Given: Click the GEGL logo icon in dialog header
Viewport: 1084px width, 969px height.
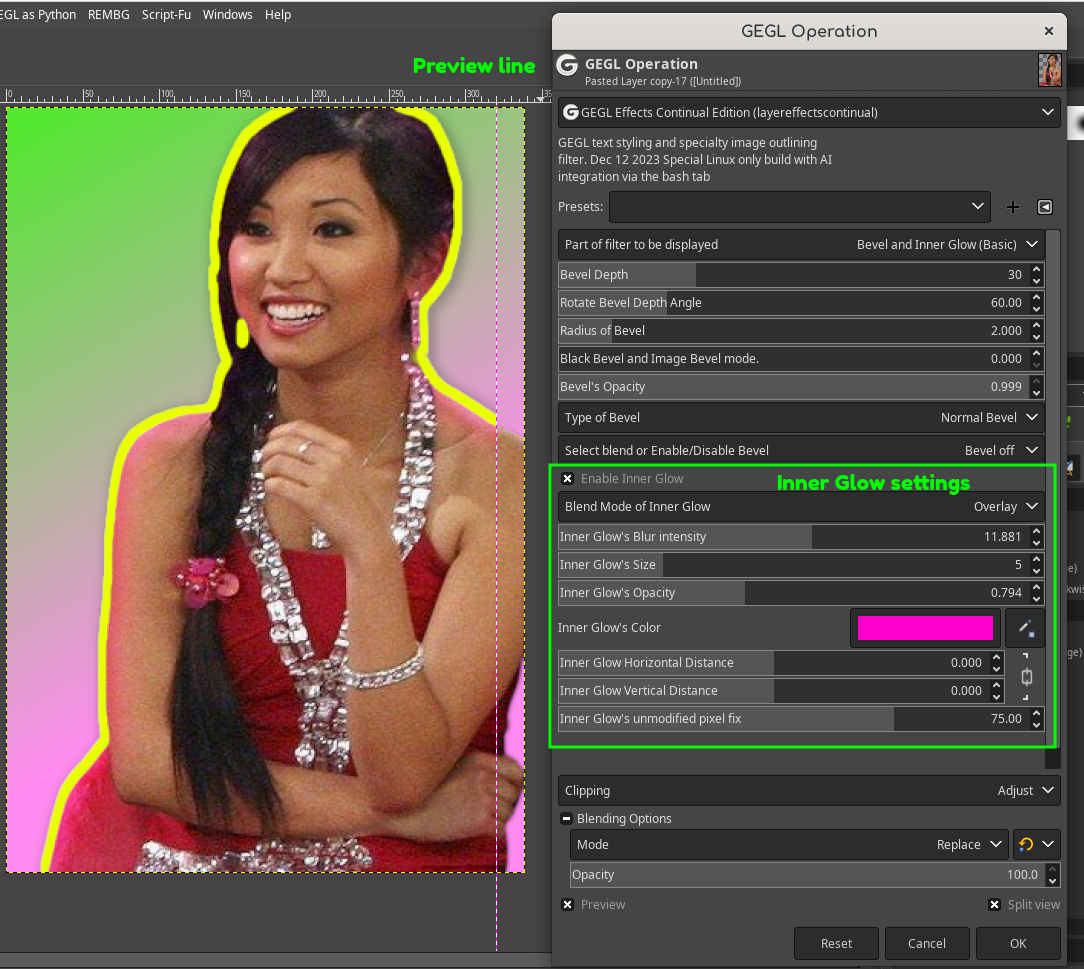Looking at the screenshot, I should 568,66.
